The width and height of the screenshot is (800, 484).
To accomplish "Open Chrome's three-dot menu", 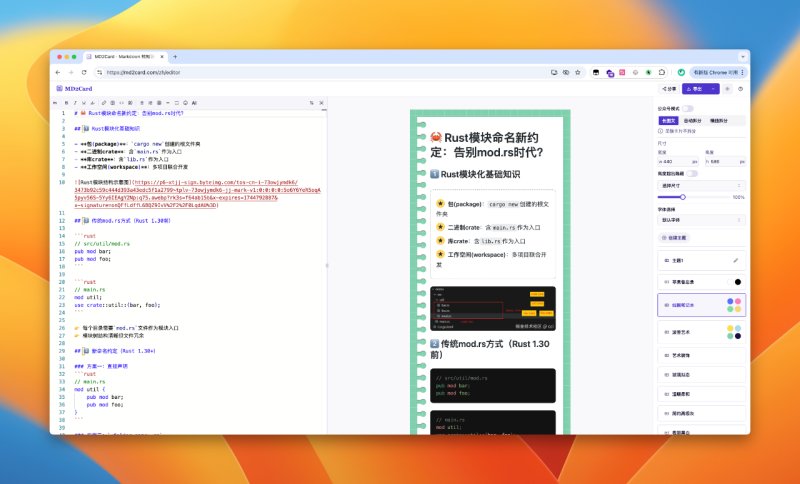I will pyautogui.click(x=742, y=72).
